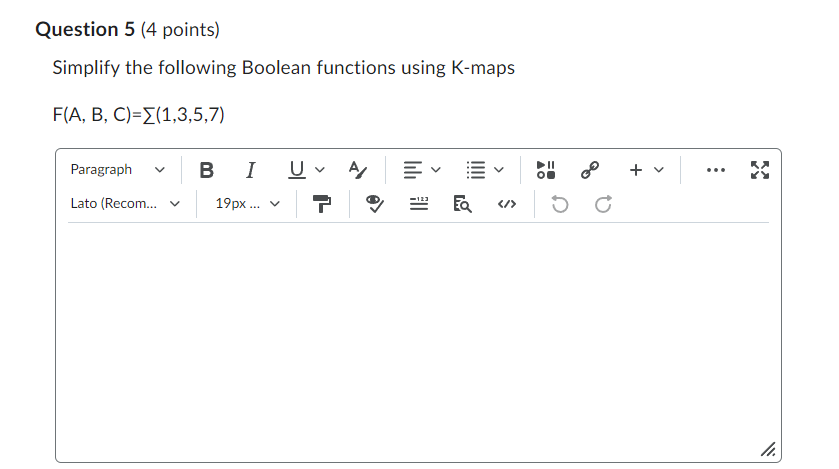839x469 pixels.
Task: Toggle fullscreen editor mode
Action: click(760, 170)
